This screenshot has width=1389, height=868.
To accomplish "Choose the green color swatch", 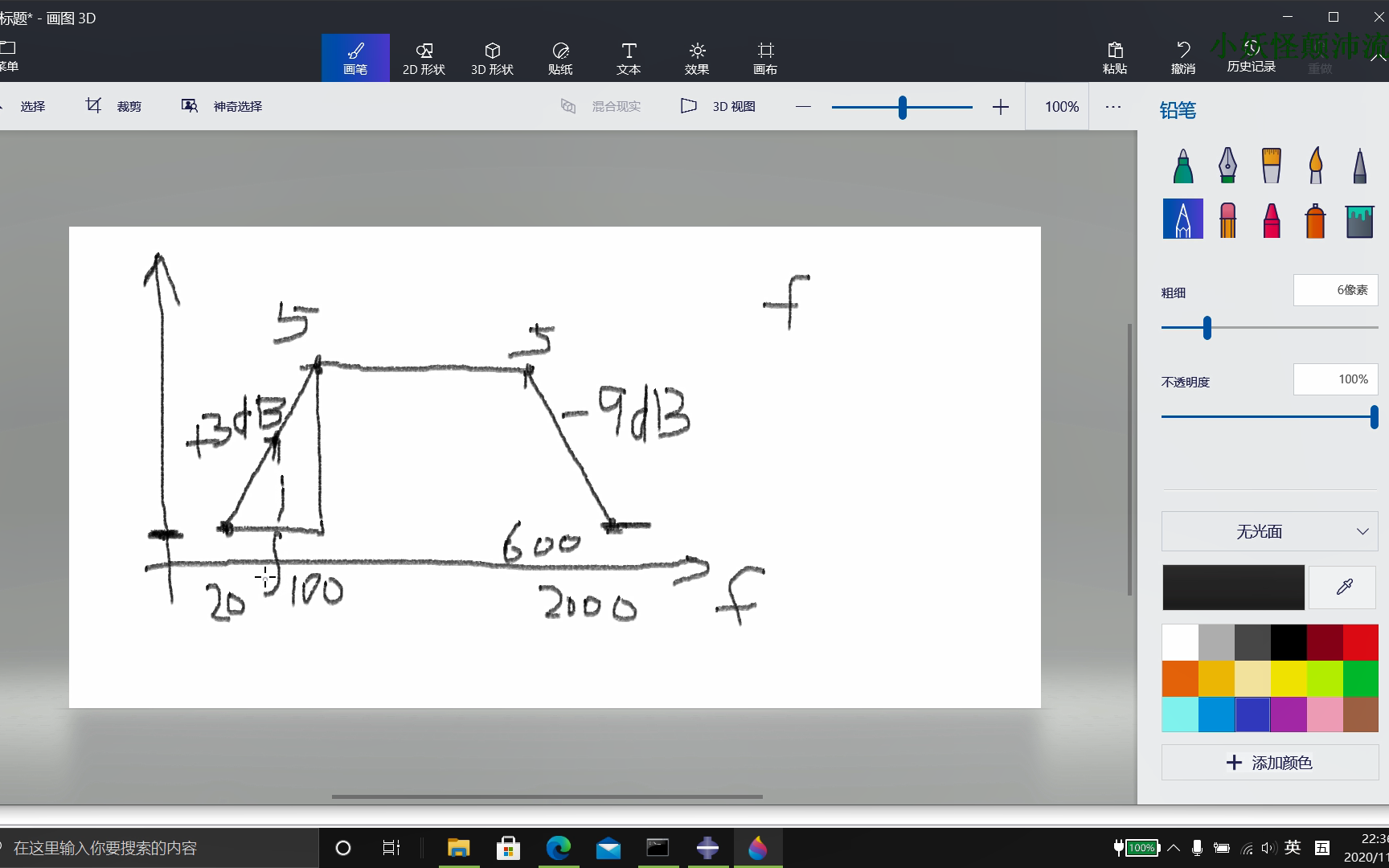I will [x=1361, y=678].
